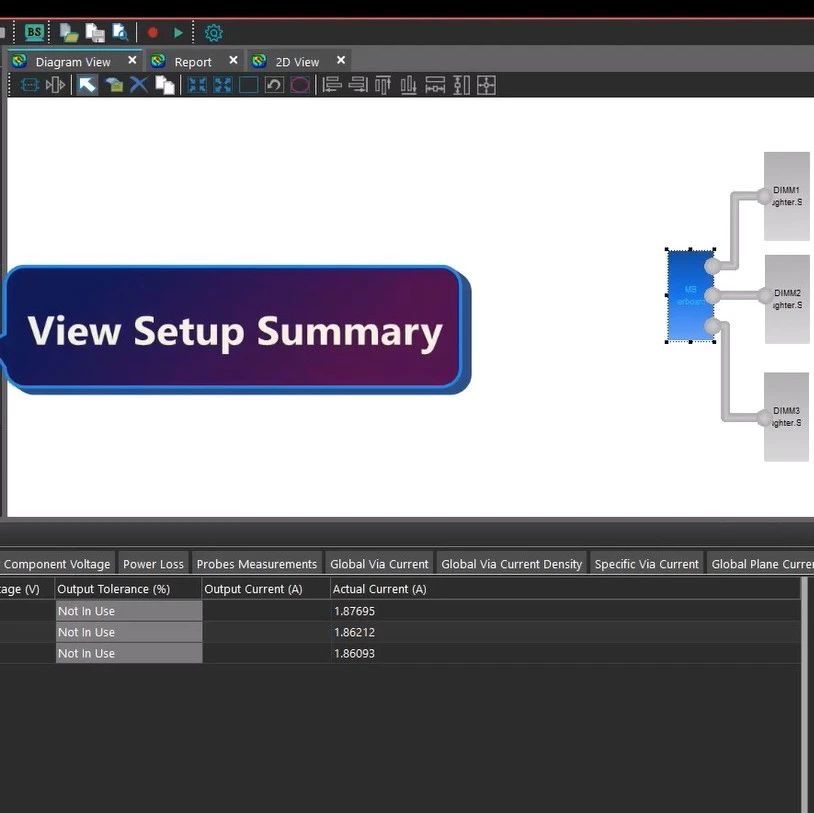
Task: Open the 2D View tab
Action: point(296,62)
